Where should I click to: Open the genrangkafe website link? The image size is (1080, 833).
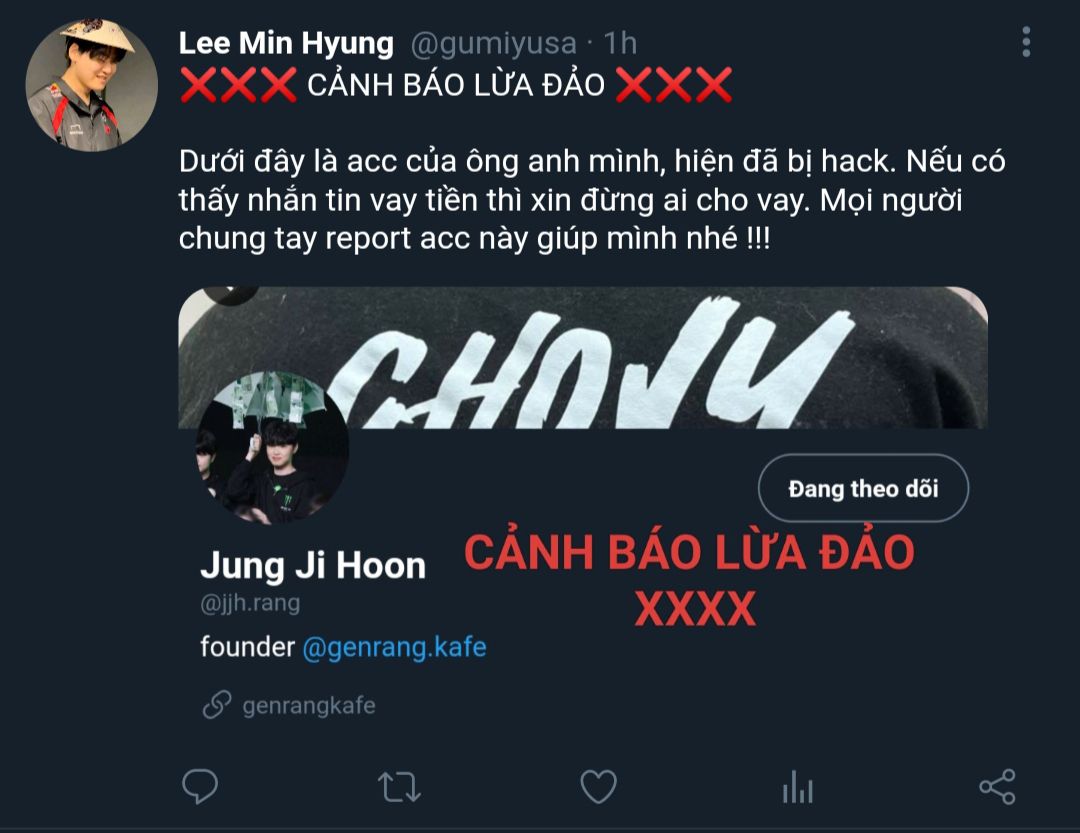pyautogui.click(x=309, y=706)
